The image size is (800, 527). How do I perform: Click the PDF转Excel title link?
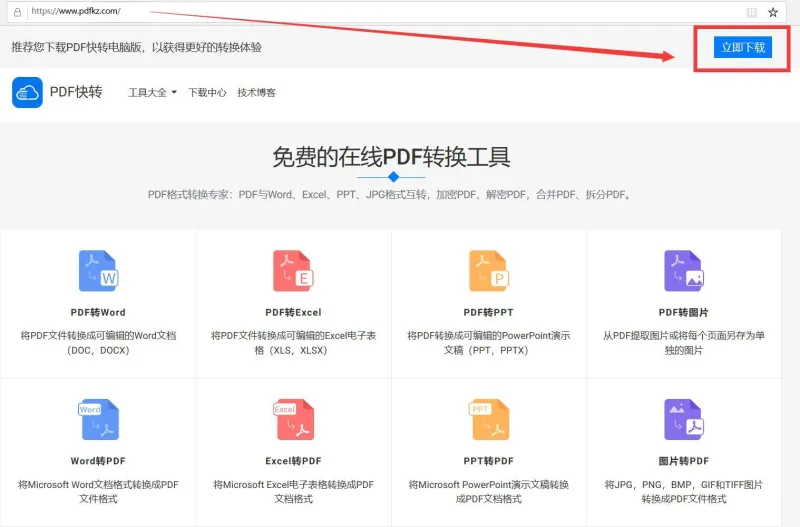click(293, 312)
